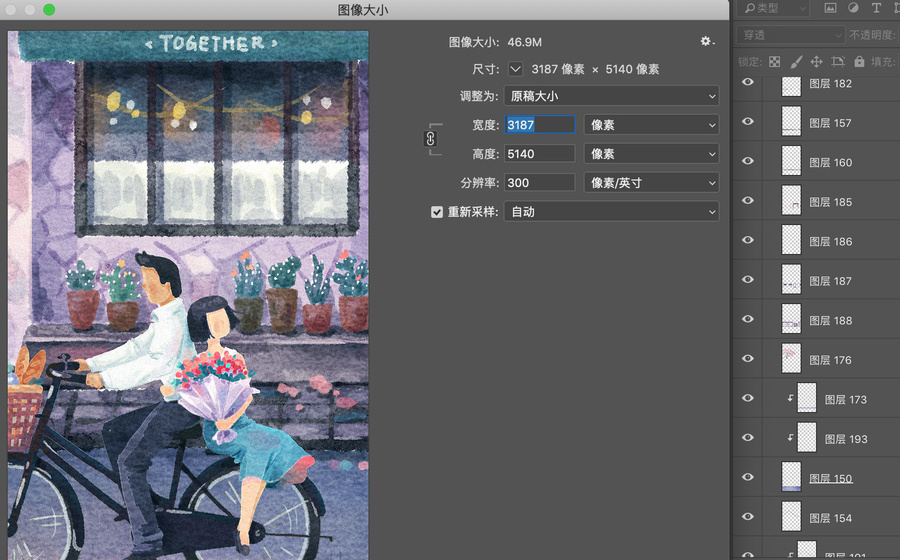Click clipping mask arrow on 图层 173
900x560 pixels.
coord(790,398)
